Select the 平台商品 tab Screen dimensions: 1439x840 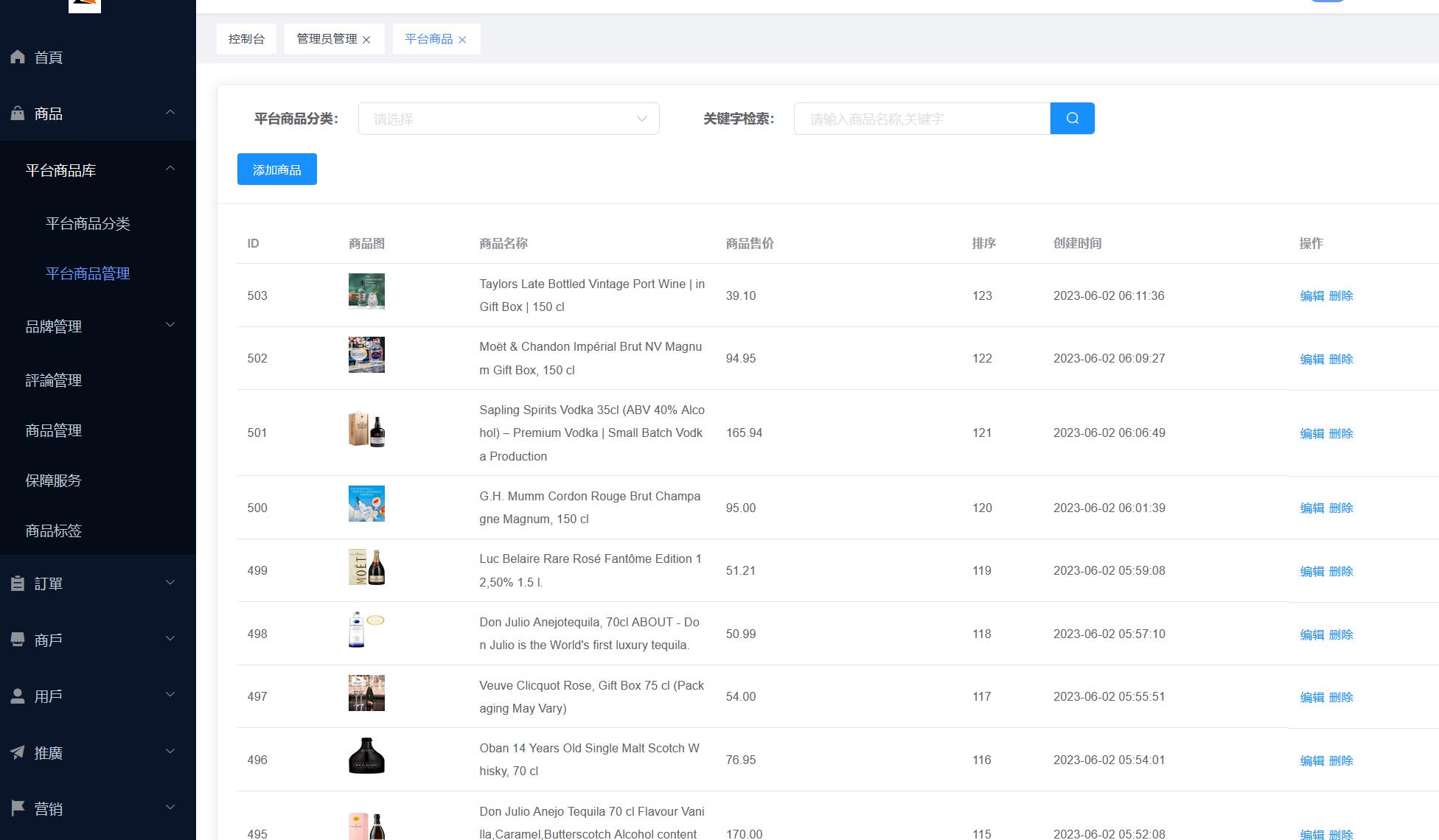coord(428,39)
